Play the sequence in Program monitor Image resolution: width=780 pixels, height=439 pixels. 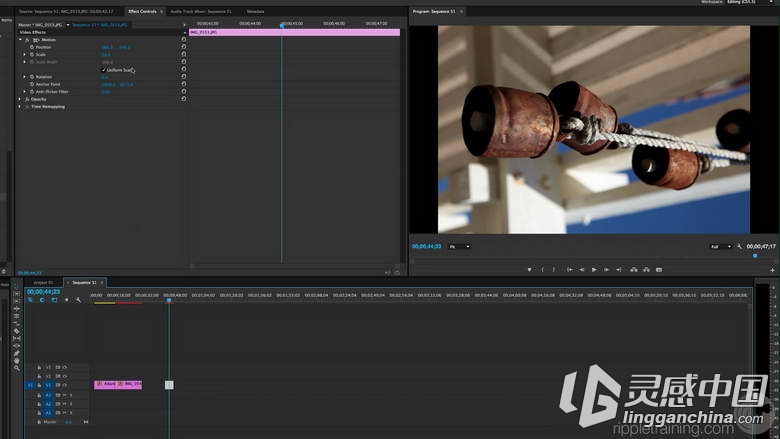pyautogui.click(x=594, y=269)
